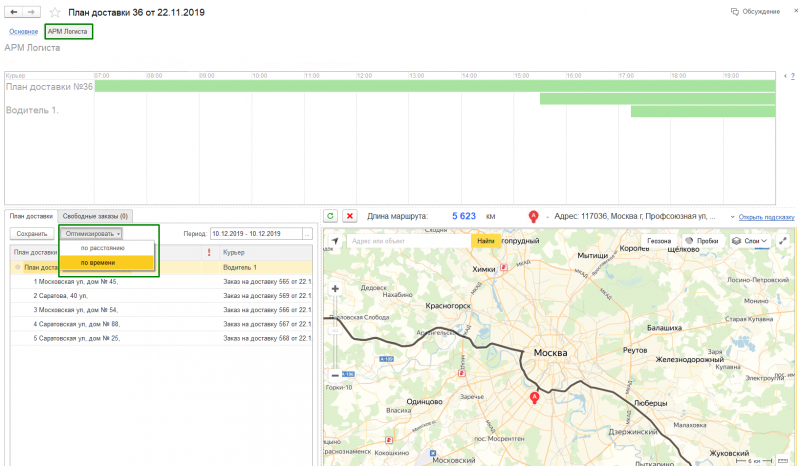Screen dimensions: 800x466
Task: Click the red X delete icon
Action: [x=350, y=216]
